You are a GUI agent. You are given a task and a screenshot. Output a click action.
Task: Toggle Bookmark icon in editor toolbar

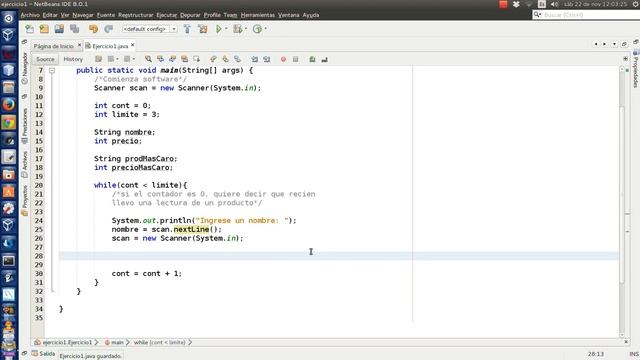tap(237, 59)
